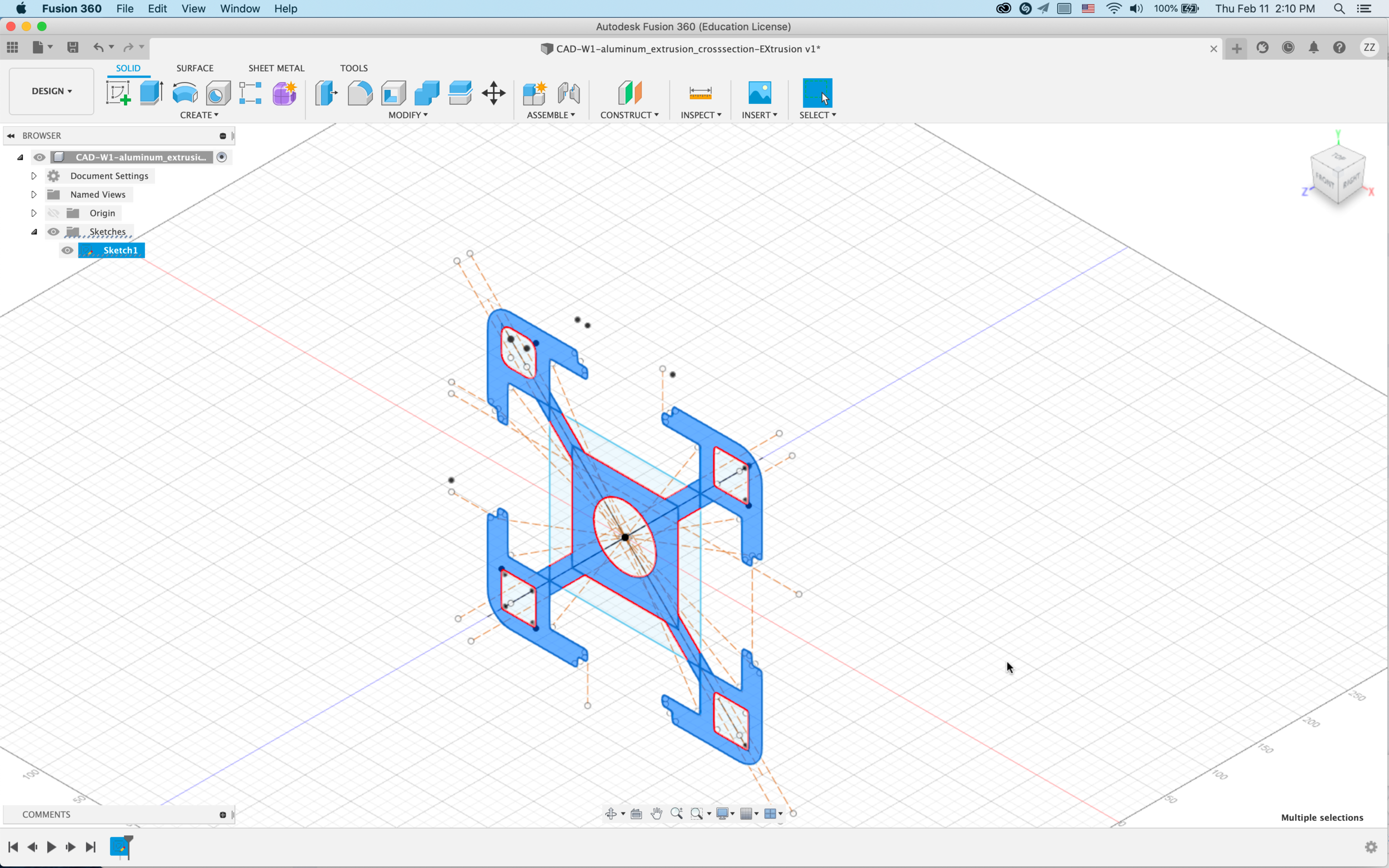Open the DESIGN workspace dropdown
Screen dimensions: 1389x868
[x=52, y=91]
